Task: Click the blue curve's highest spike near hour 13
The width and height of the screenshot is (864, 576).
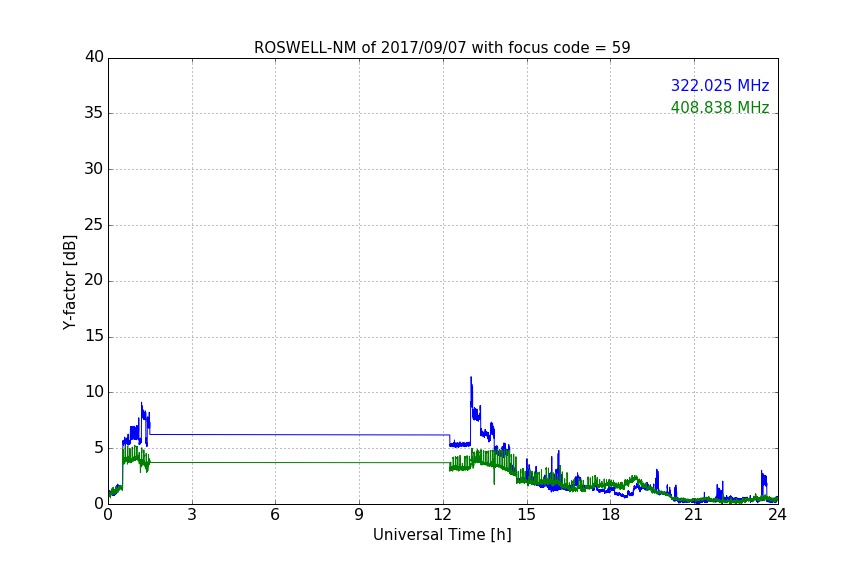Action: click(471, 378)
